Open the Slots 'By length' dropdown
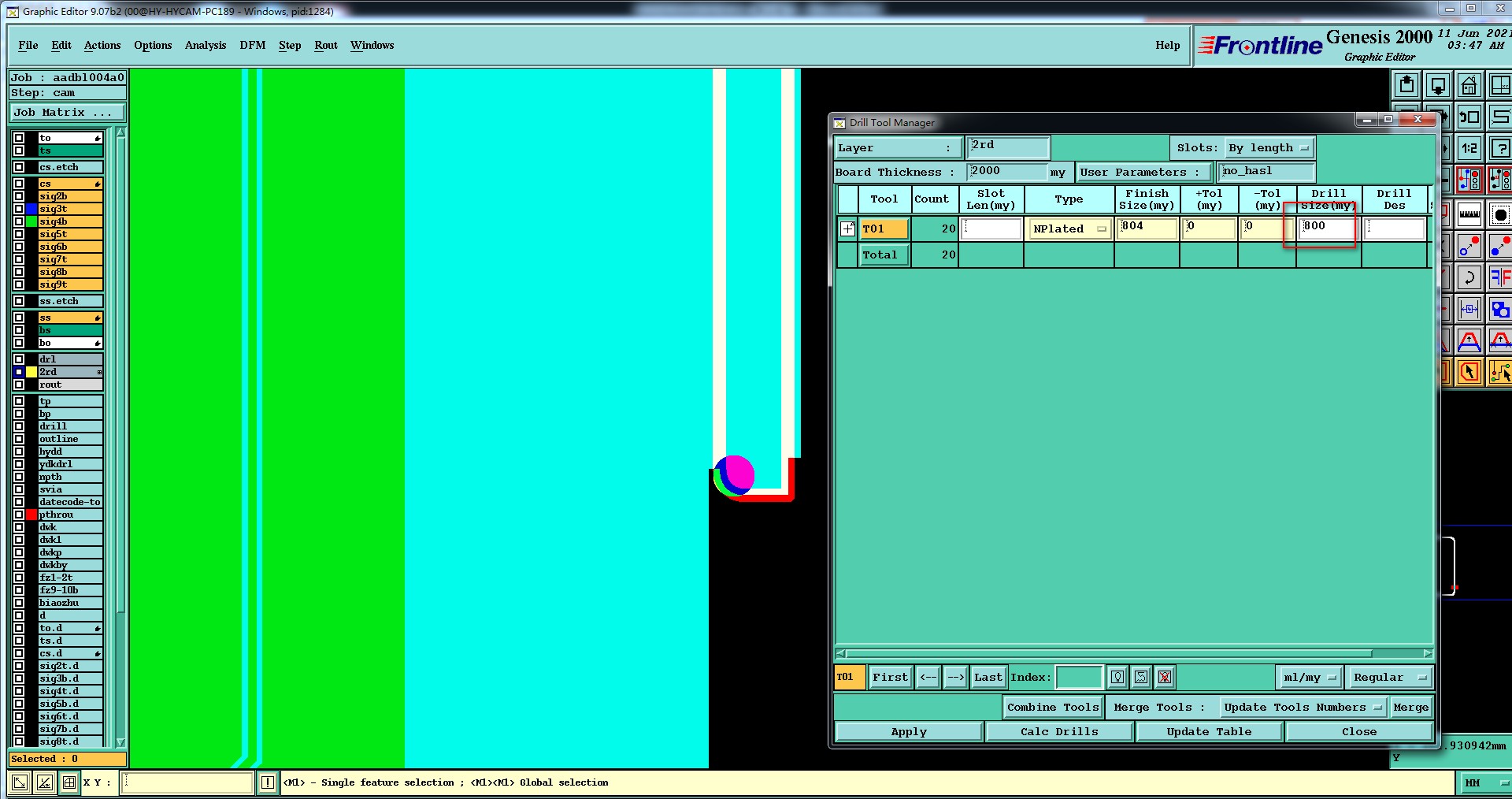This screenshot has width=1512, height=799. tap(1269, 148)
